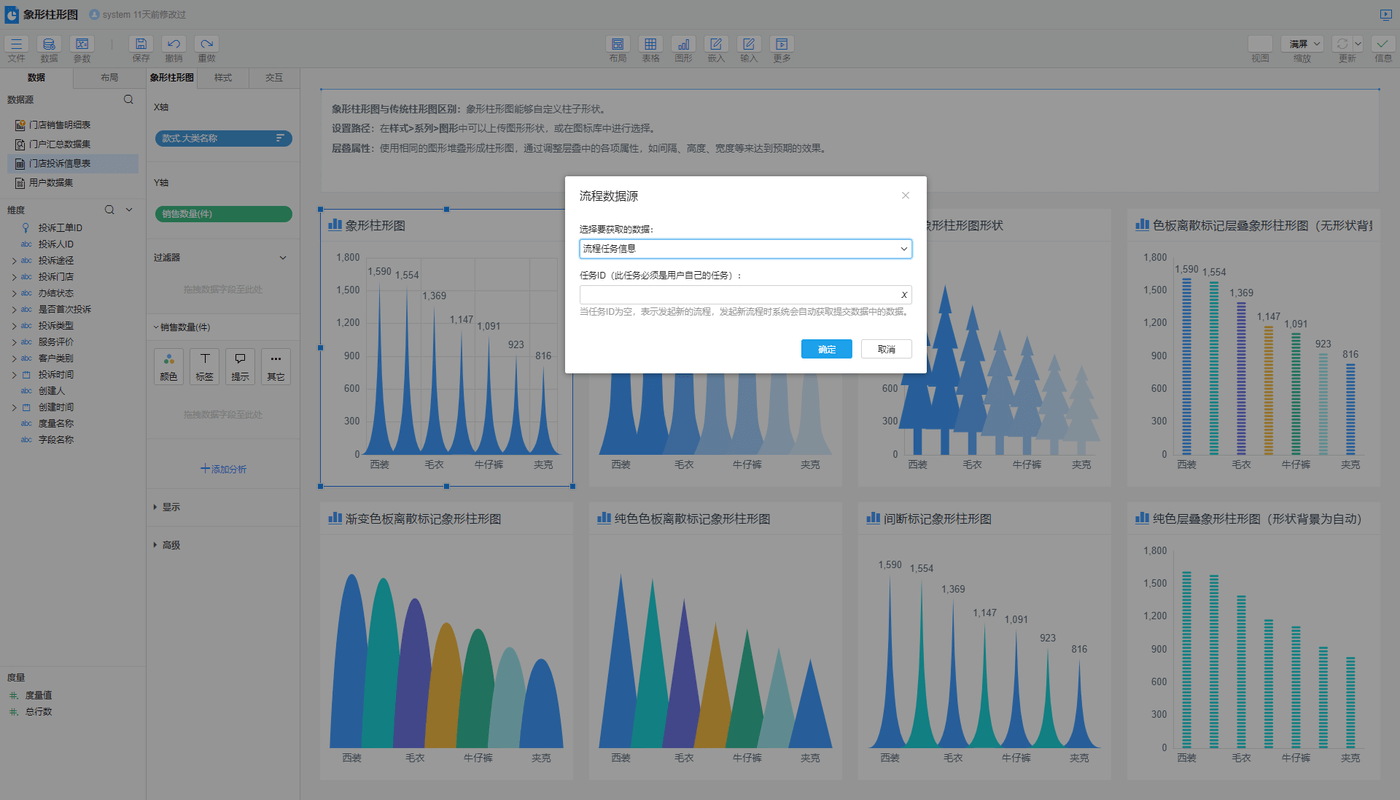Close the 流程数据源 dialog

pyautogui.click(x=906, y=196)
